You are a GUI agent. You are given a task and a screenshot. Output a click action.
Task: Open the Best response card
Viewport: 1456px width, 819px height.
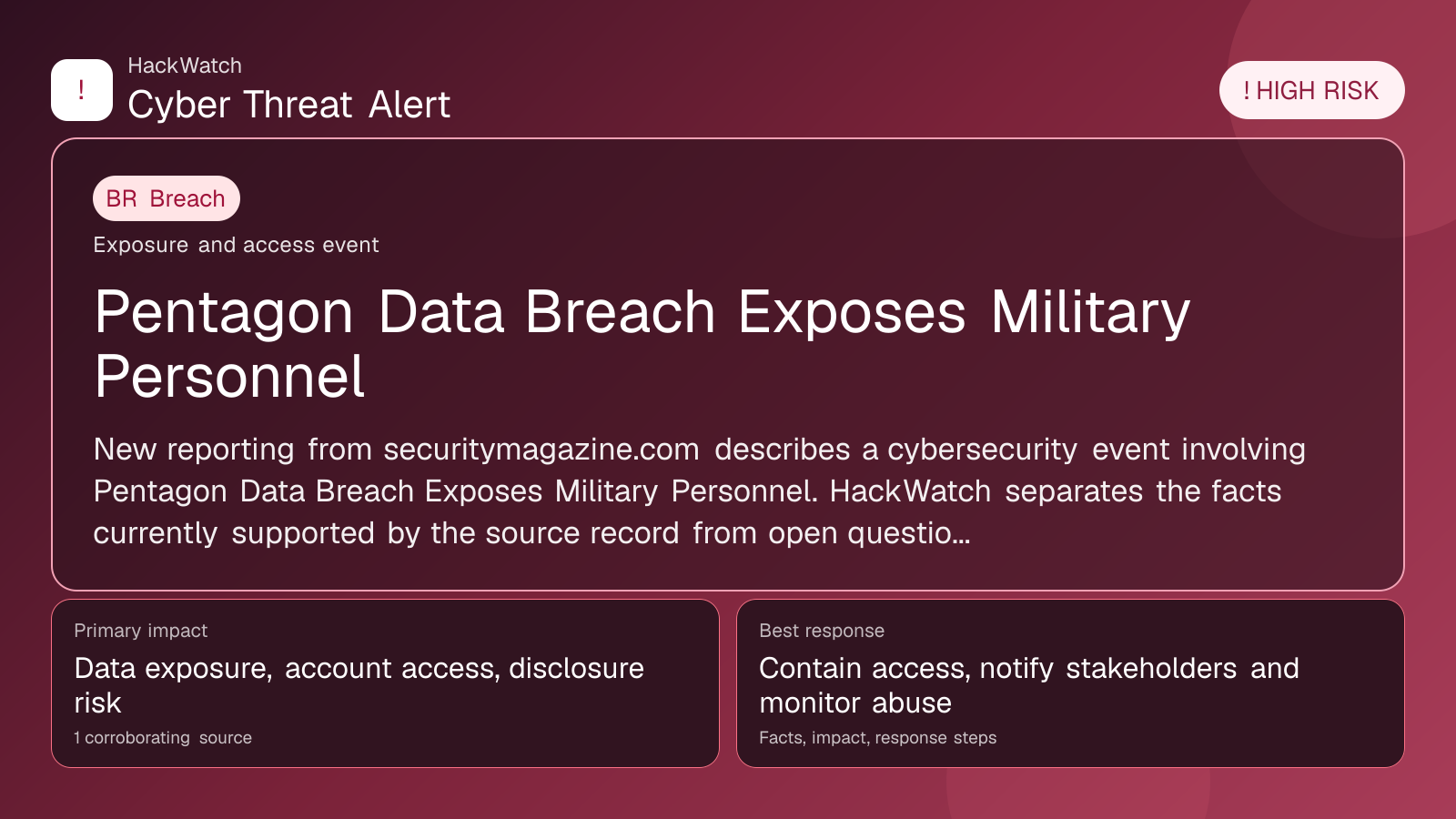1070,683
